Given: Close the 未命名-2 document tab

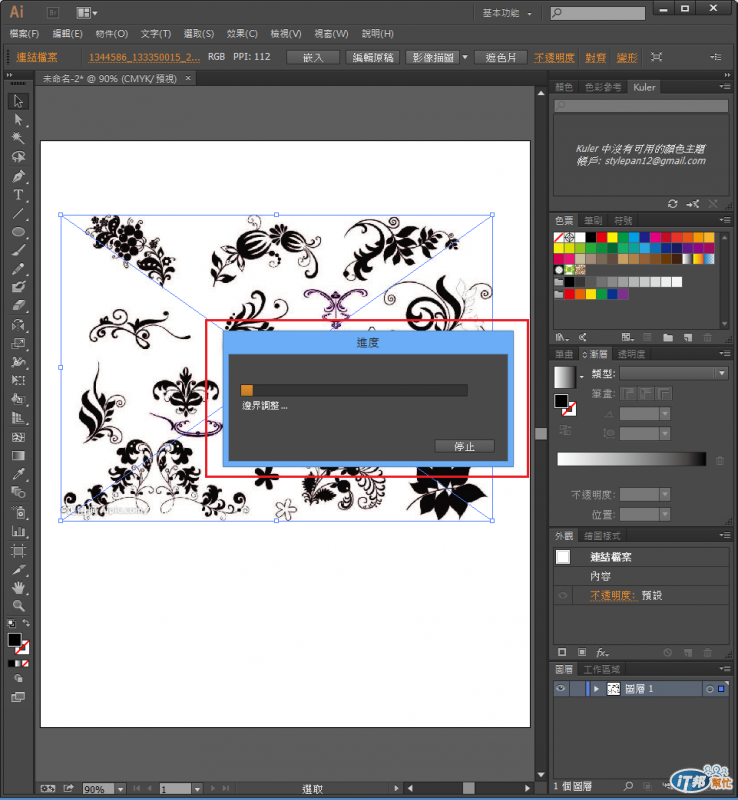Looking at the screenshot, I should (x=188, y=78).
